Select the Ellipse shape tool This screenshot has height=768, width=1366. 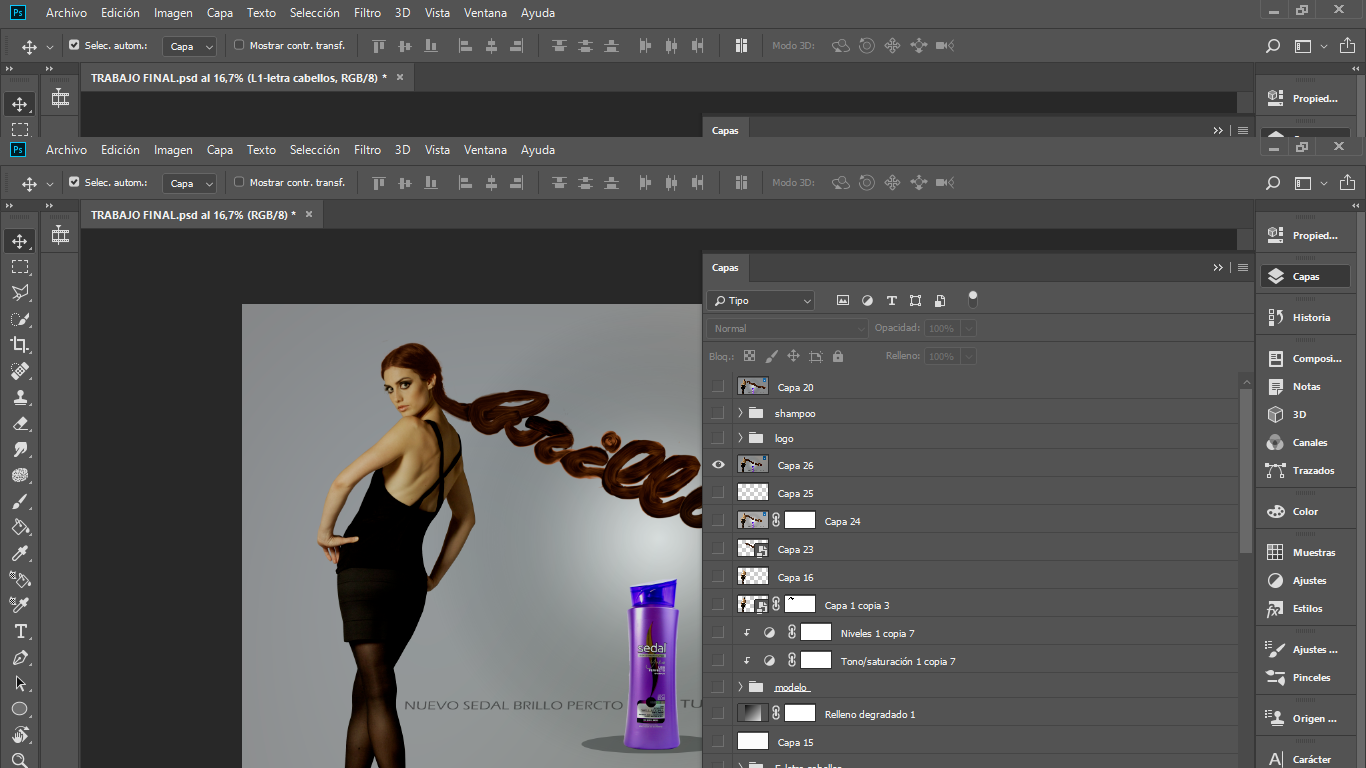click(20, 709)
